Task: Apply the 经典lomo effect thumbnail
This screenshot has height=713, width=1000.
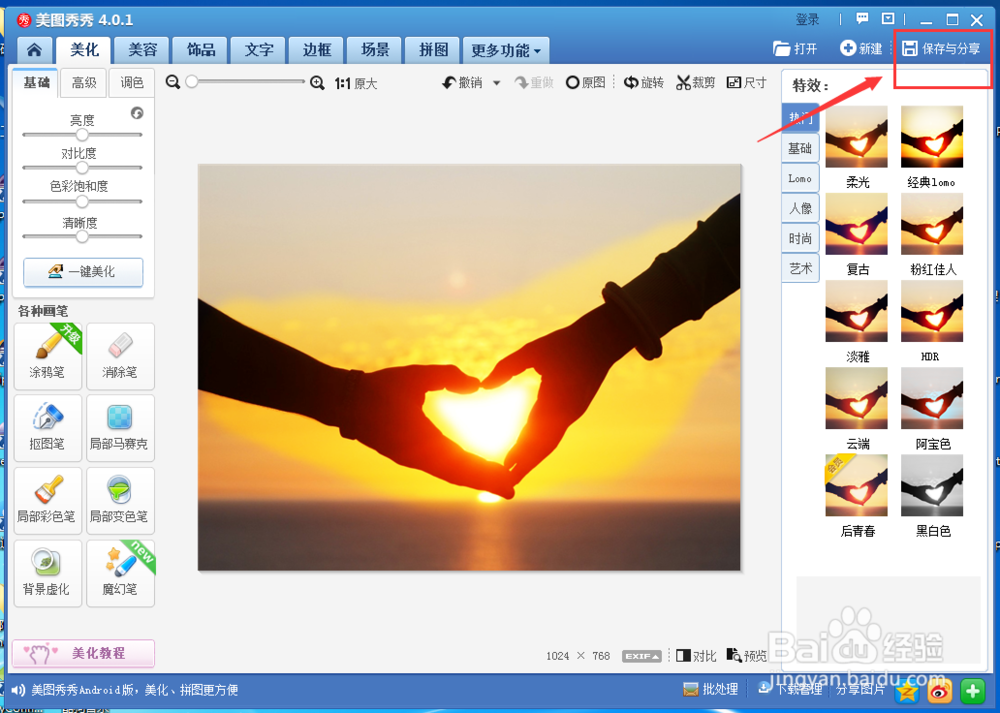Action: [x=932, y=136]
